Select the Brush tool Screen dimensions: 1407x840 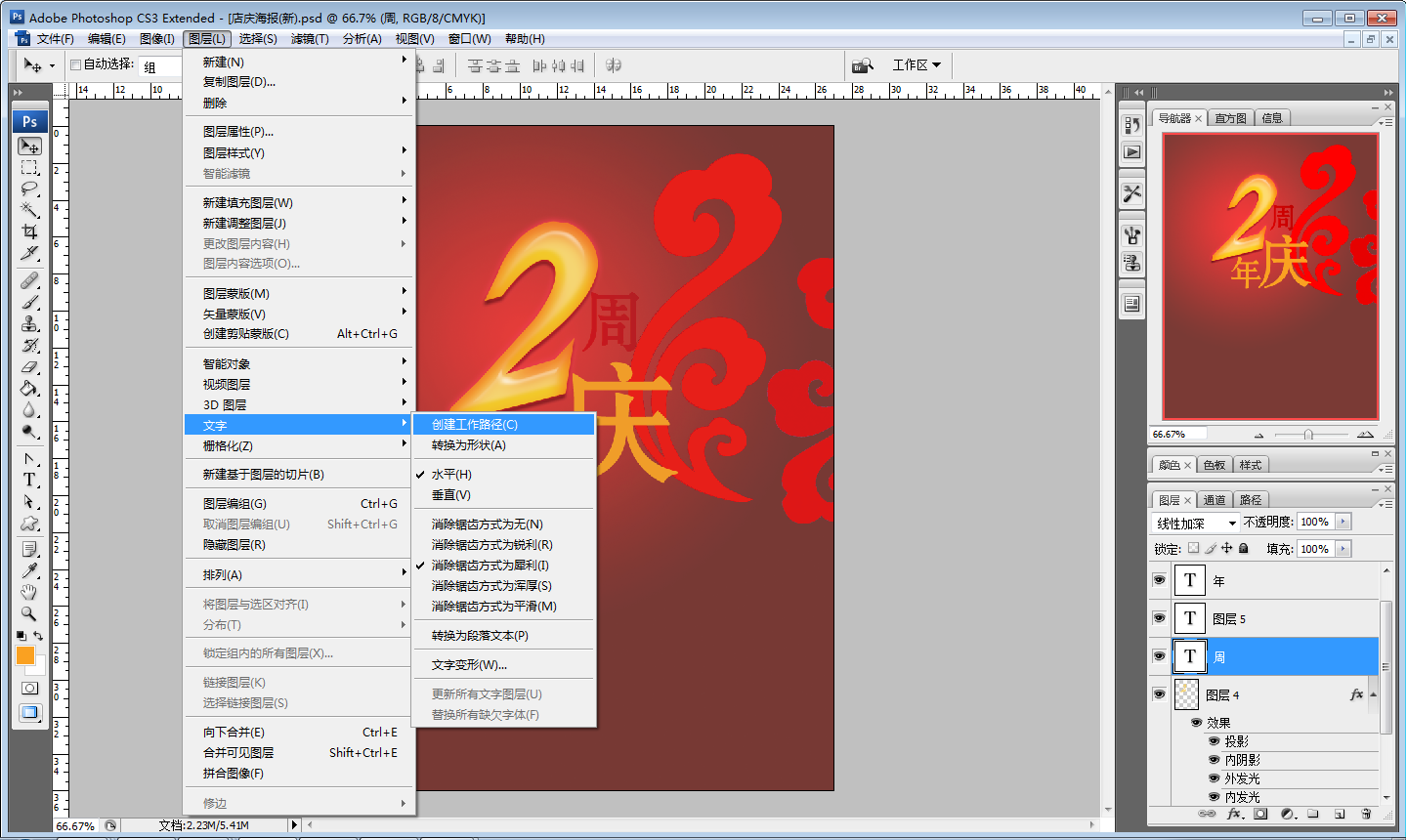(x=29, y=303)
